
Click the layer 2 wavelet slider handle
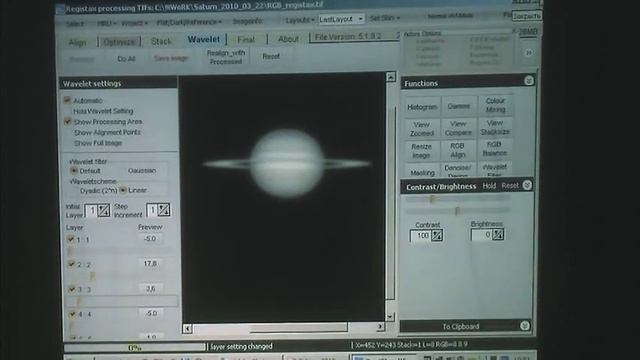pos(93,276)
